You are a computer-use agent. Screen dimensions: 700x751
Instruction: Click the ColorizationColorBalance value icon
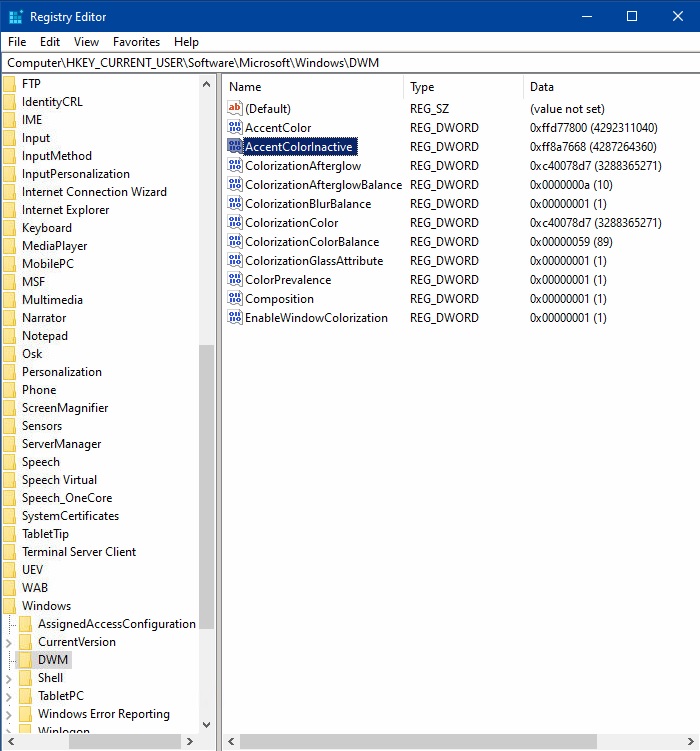point(235,241)
